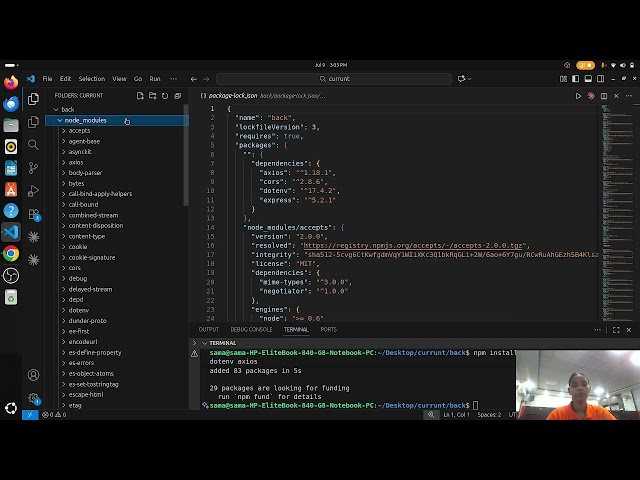Viewport: 640px width, 480px height.
Task: Toggle the bottom panel visibility
Action: point(588,79)
